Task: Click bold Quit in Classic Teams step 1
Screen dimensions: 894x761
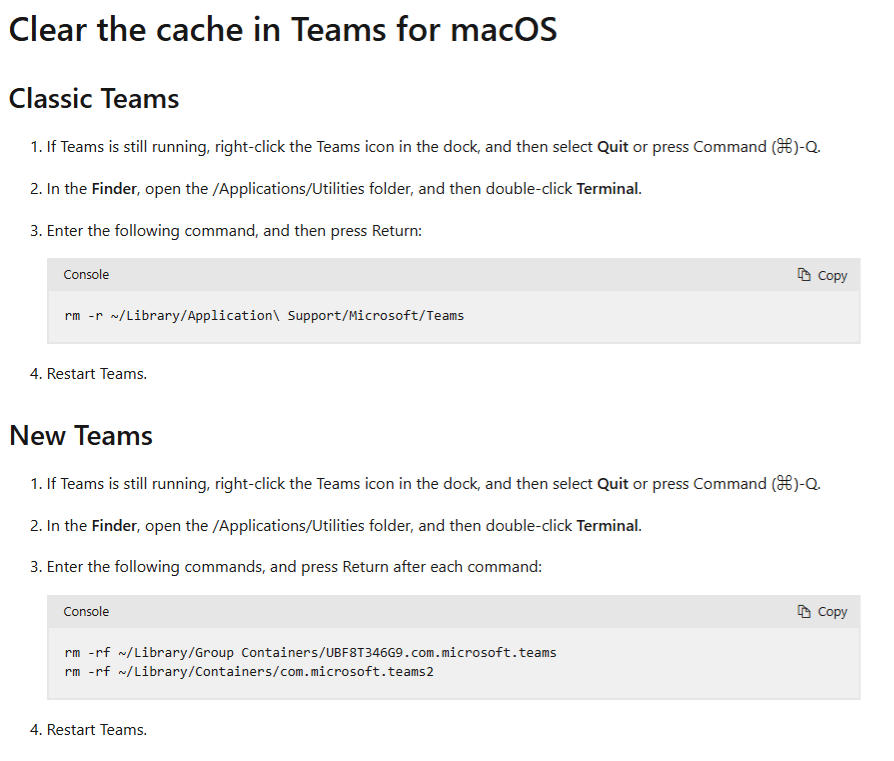Action: point(613,147)
